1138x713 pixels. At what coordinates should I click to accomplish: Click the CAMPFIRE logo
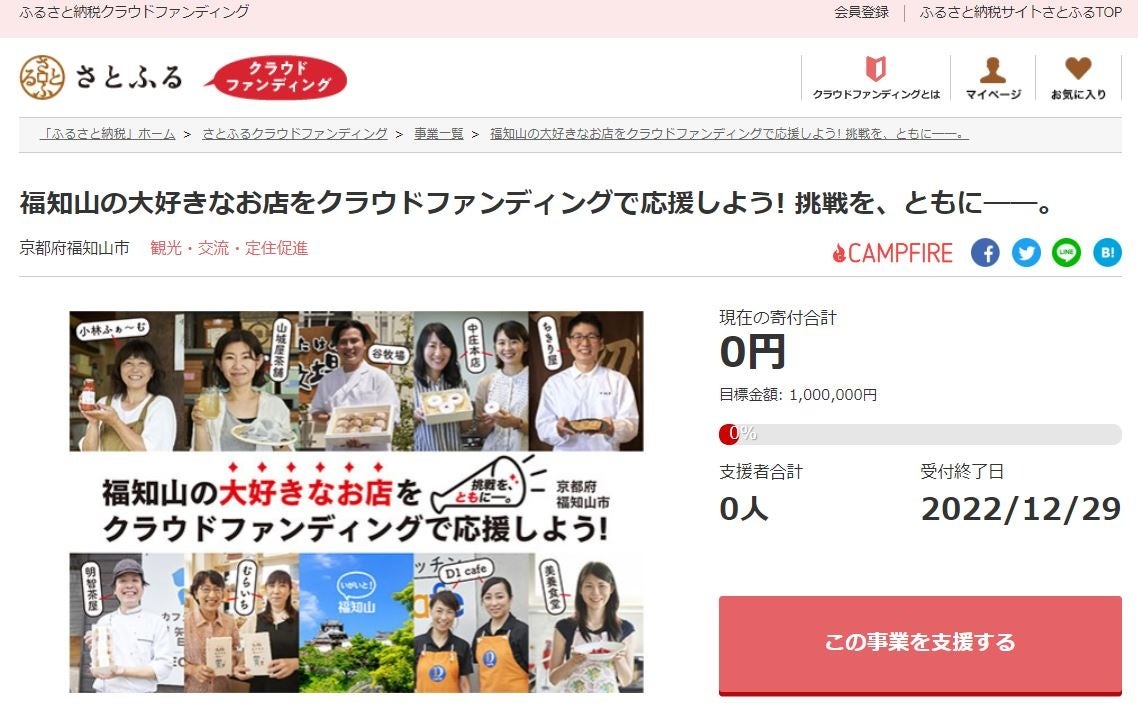click(x=892, y=253)
